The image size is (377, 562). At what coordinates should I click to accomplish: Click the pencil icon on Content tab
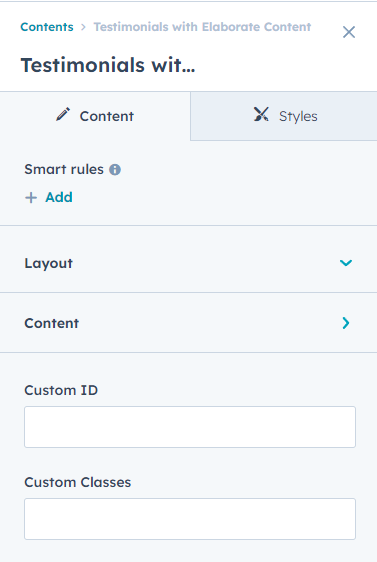click(63, 115)
